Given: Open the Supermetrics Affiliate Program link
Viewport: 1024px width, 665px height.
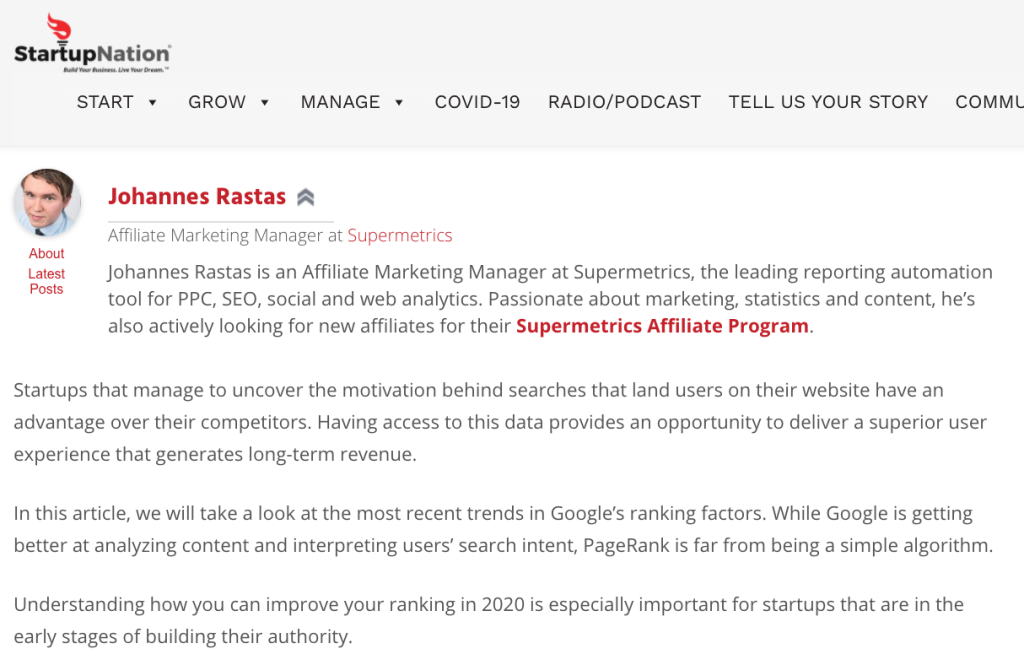Looking at the screenshot, I should (x=662, y=325).
